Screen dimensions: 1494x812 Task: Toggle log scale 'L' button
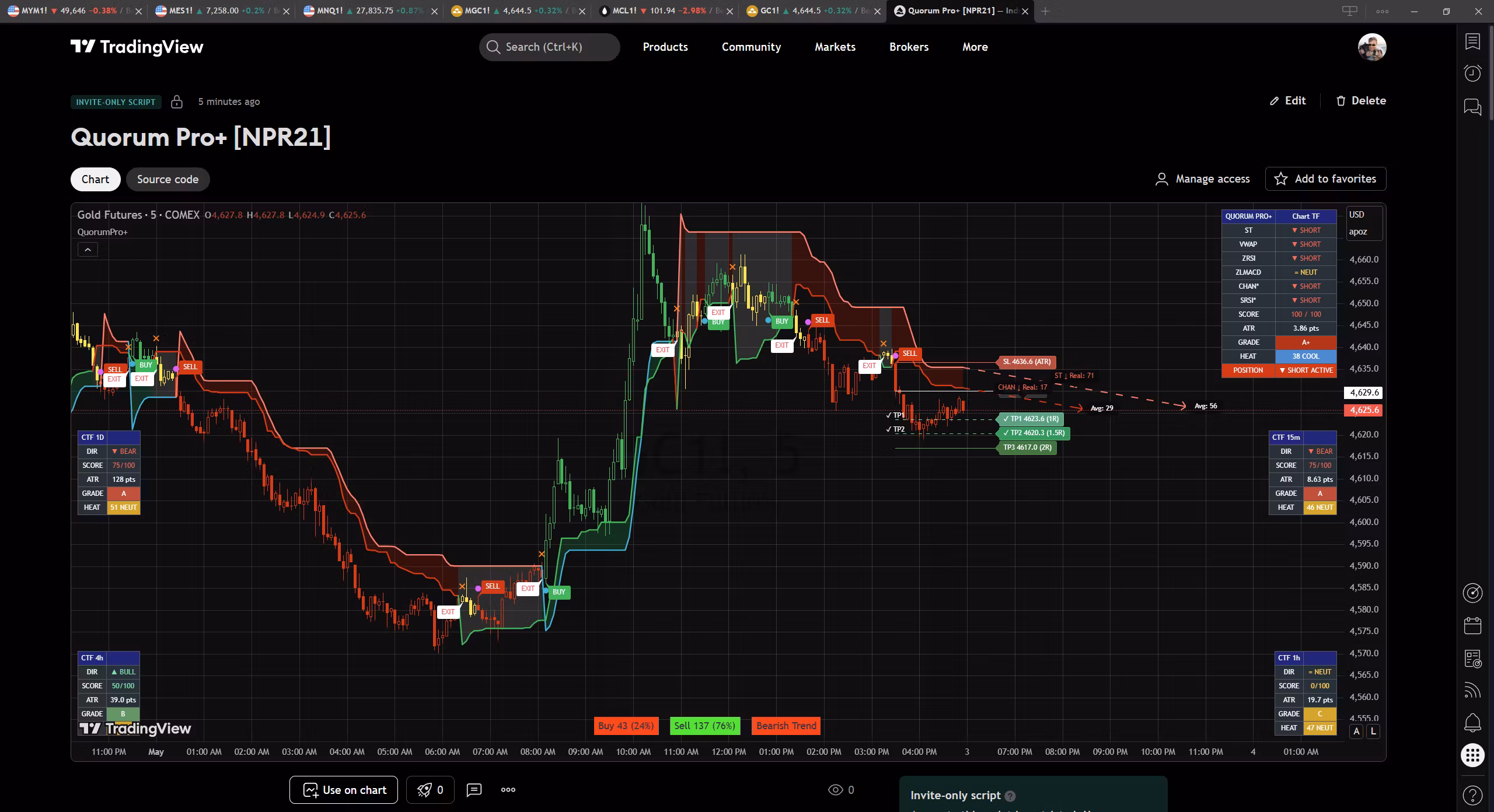pos(1373,731)
